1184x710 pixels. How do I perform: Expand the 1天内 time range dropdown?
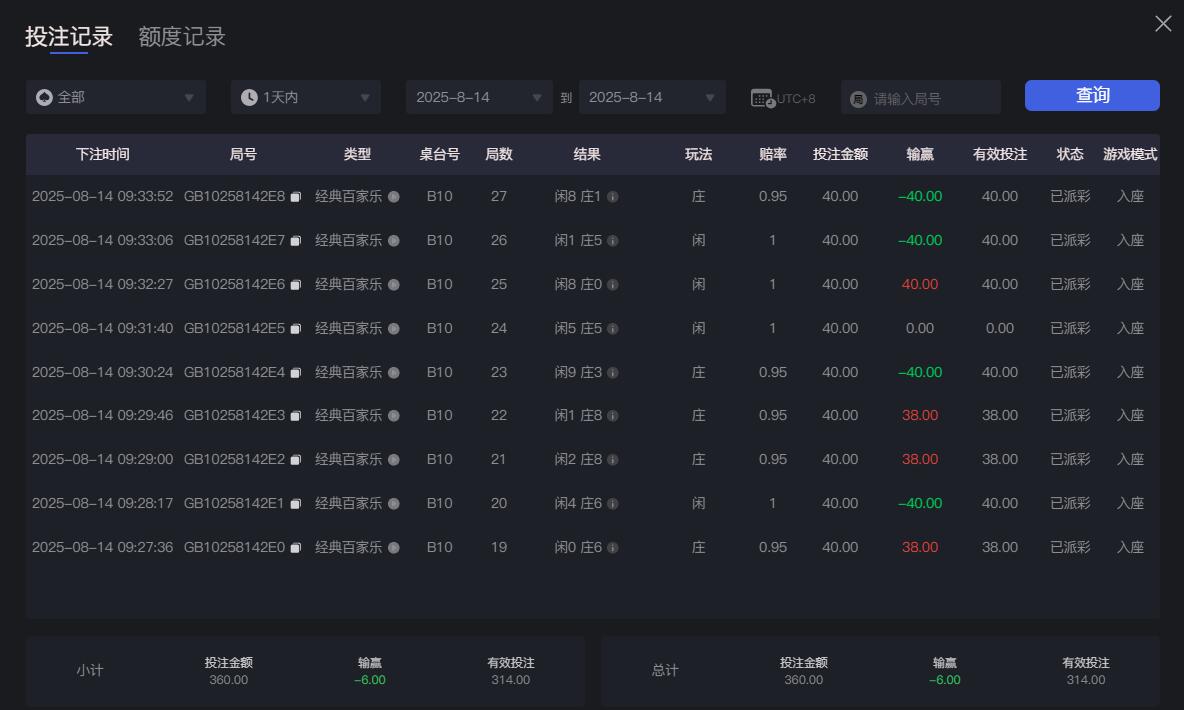[x=305, y=96]
